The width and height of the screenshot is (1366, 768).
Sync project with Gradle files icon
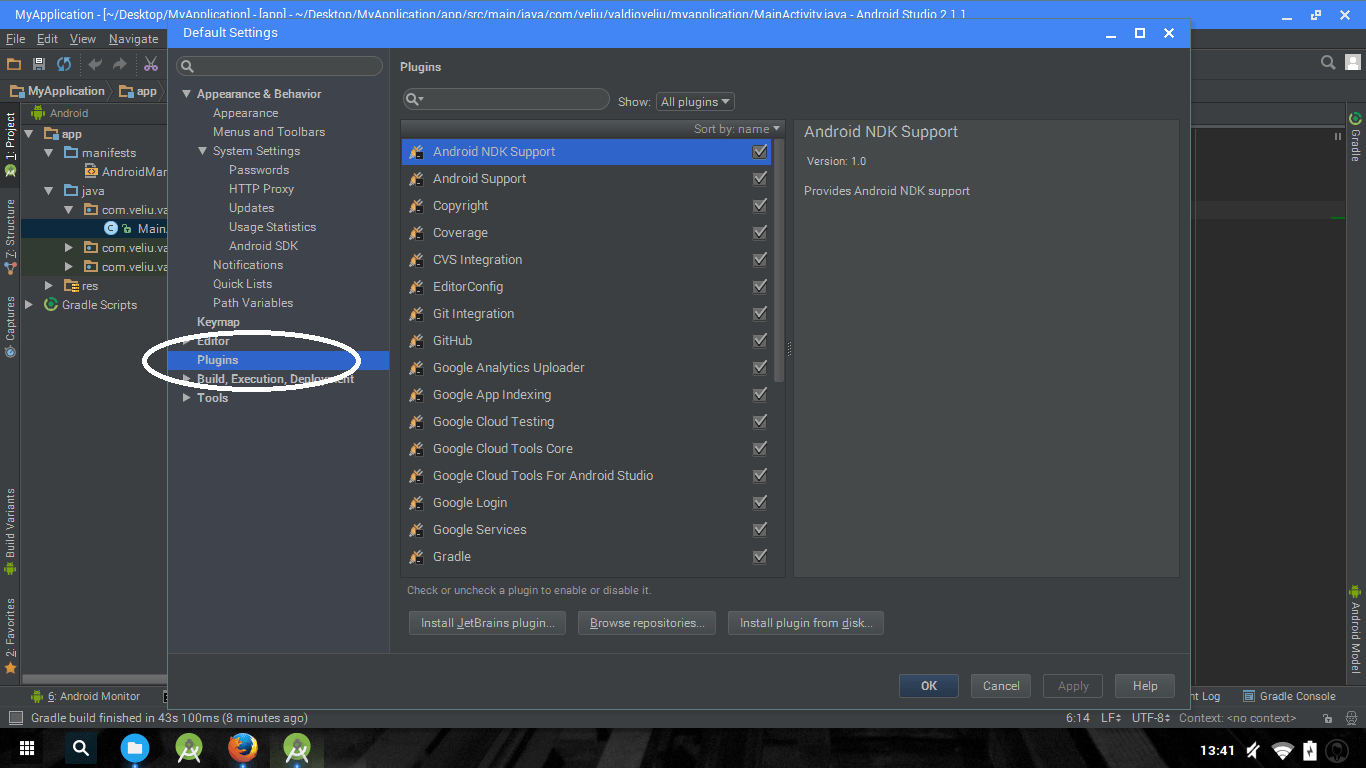pos(62,63)
